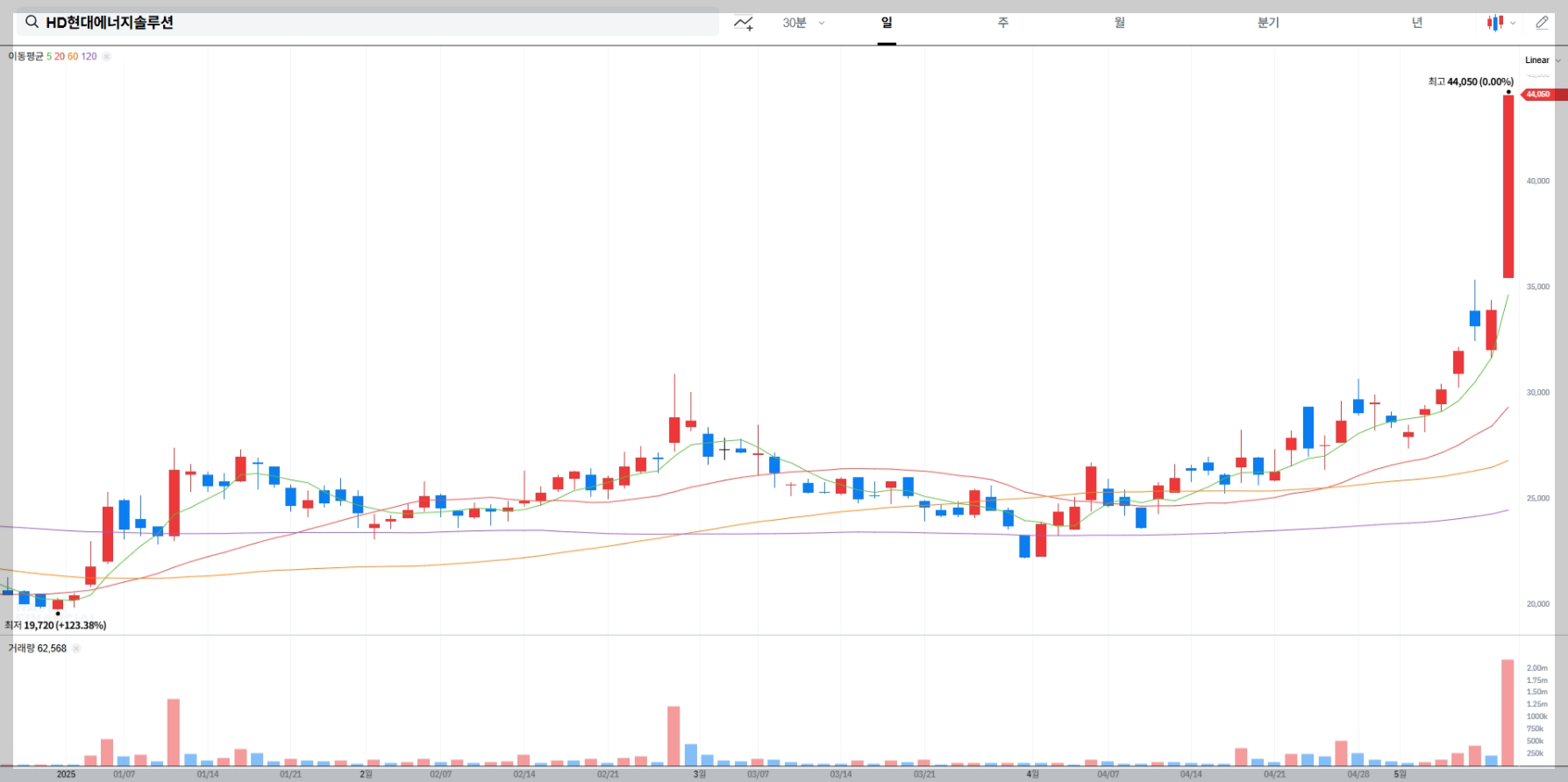Remove the 이동평균 indicator with its x
This screenshot has height=782, width=1568.
[x=106, y=56]
